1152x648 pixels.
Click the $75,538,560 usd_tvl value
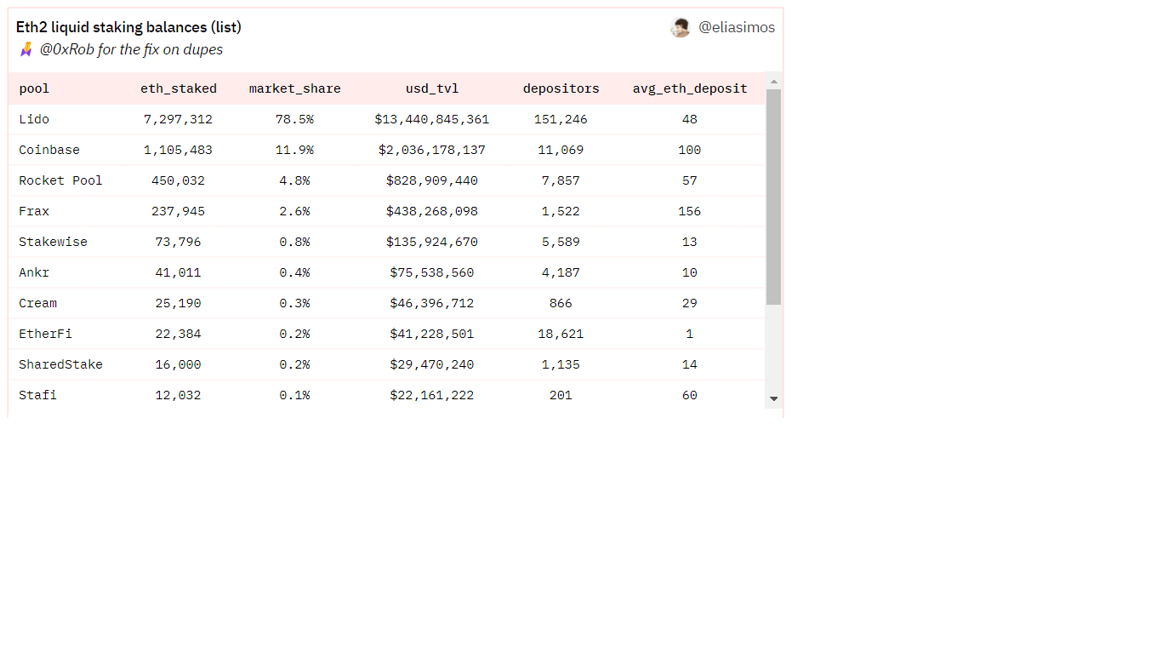[x=432, y=273]
